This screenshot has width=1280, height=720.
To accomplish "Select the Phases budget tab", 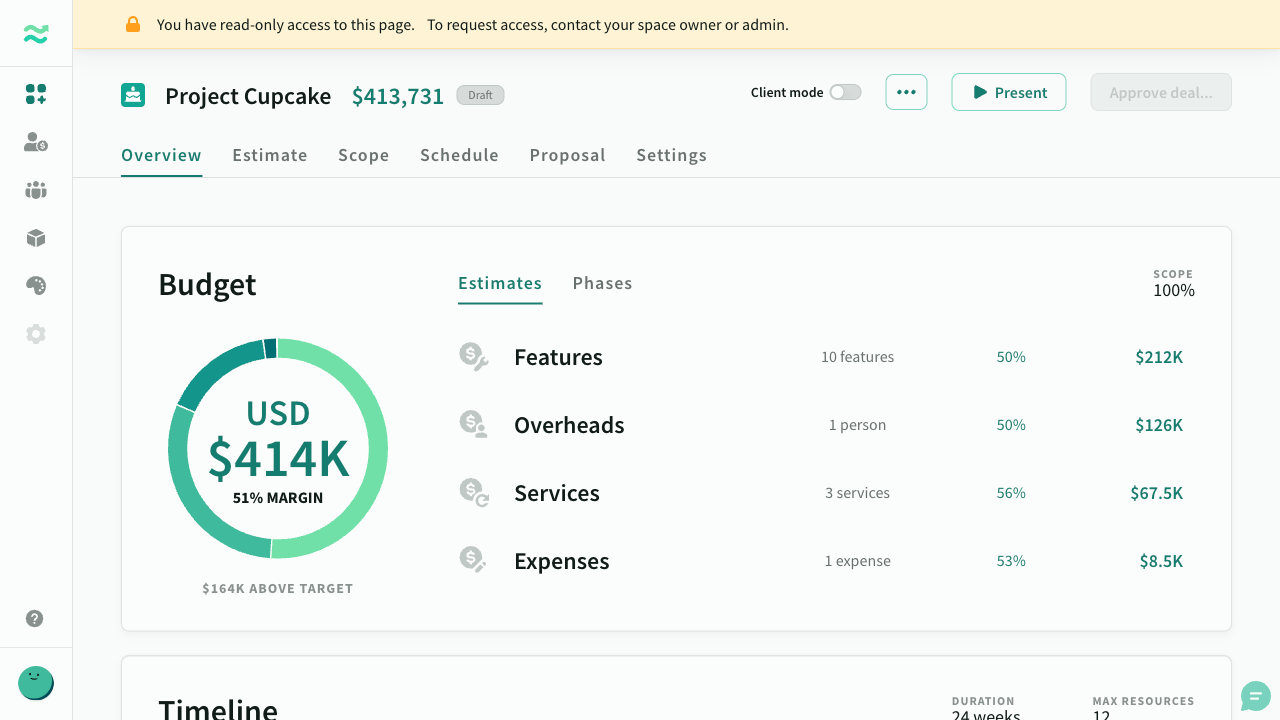I will pos(603,283).
